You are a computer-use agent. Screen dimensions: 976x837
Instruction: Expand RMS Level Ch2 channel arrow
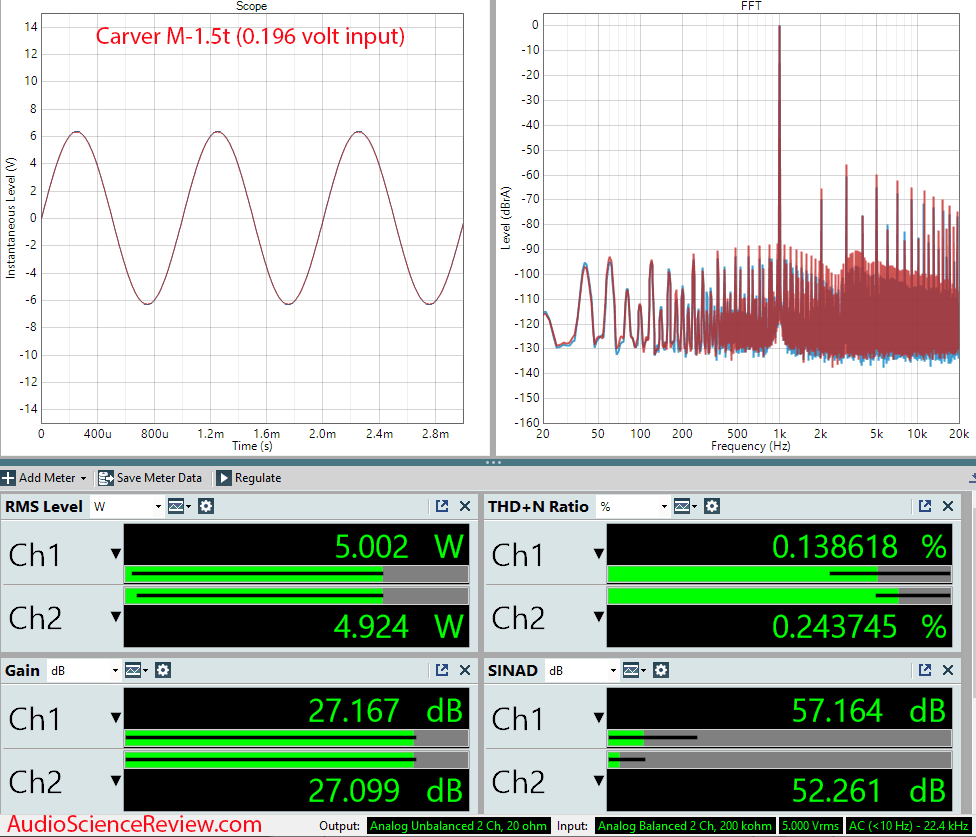[116, 616]
